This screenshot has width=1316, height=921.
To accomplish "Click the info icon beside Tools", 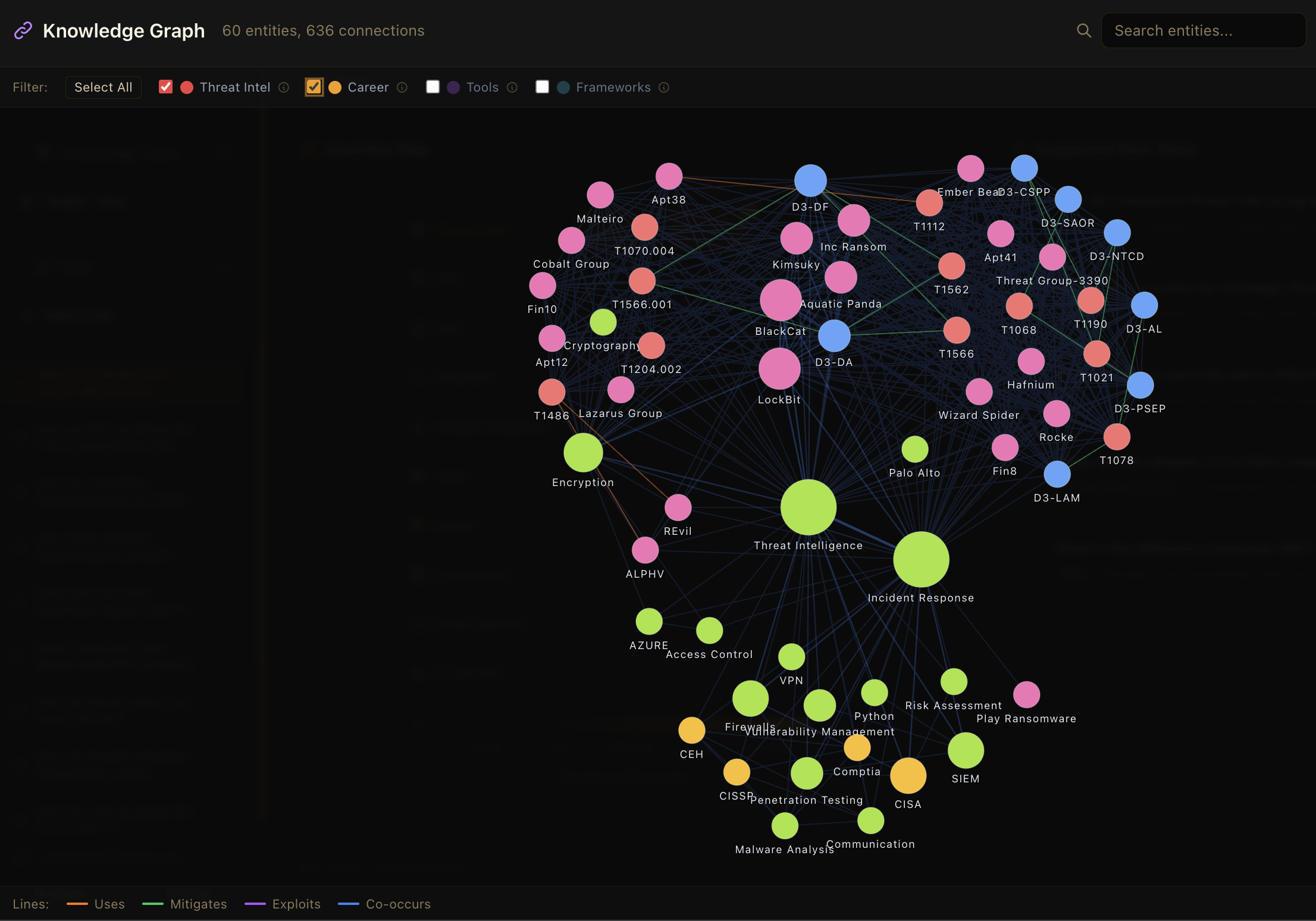I will click(512, 87).
